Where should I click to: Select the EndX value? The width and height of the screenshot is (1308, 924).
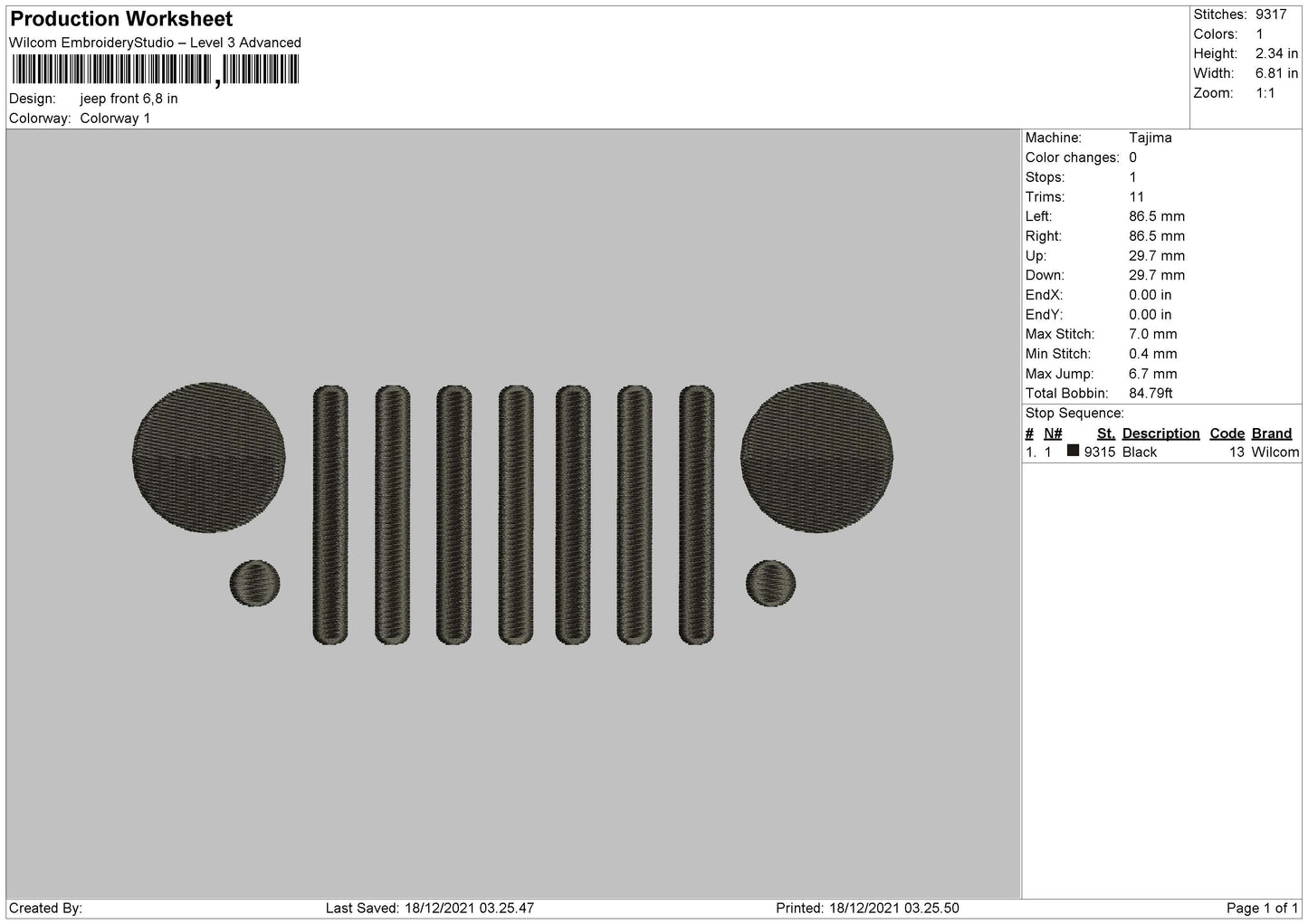click(1150, 295)
